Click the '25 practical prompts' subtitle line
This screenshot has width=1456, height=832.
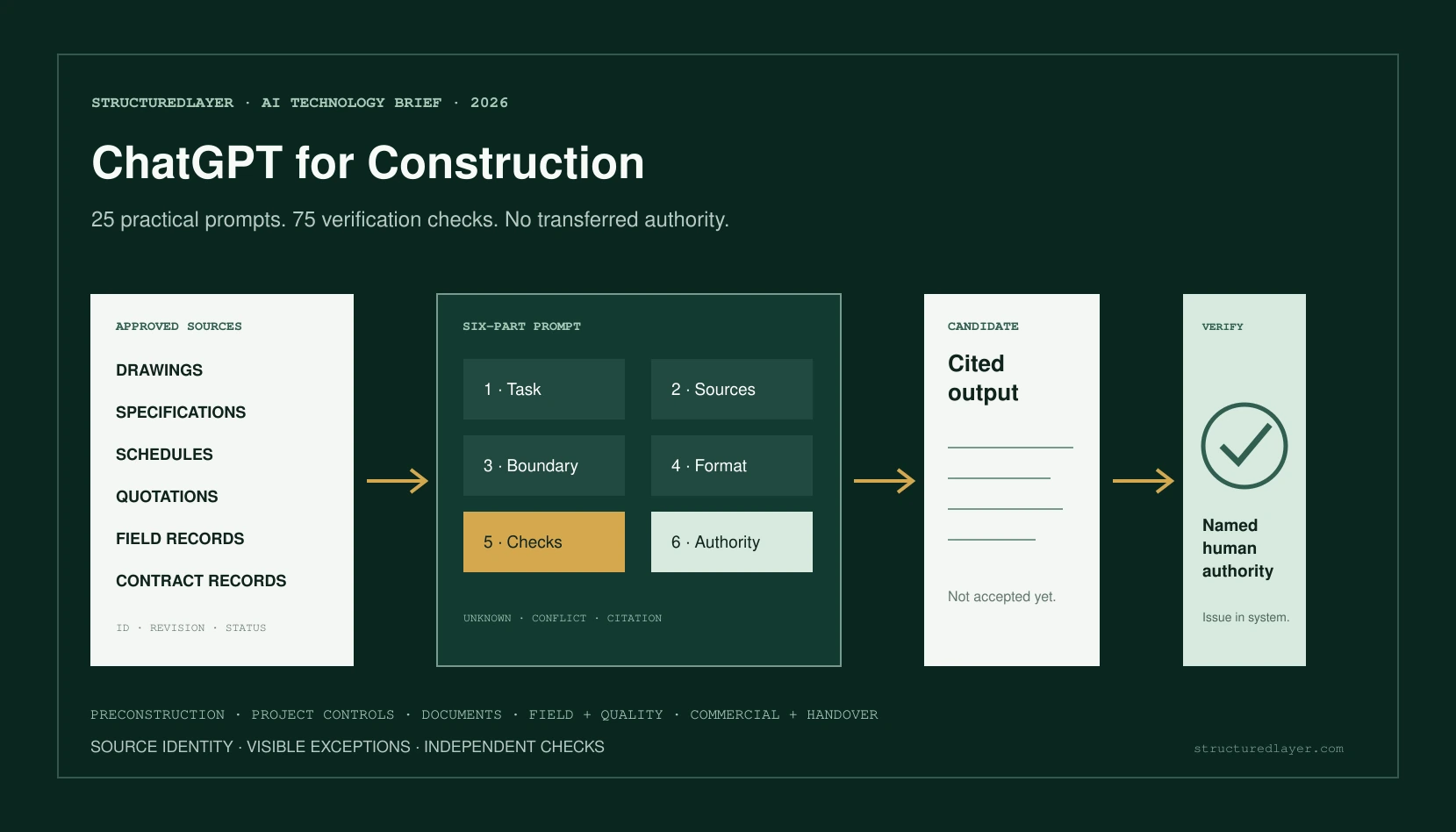[x=410, y=219]
